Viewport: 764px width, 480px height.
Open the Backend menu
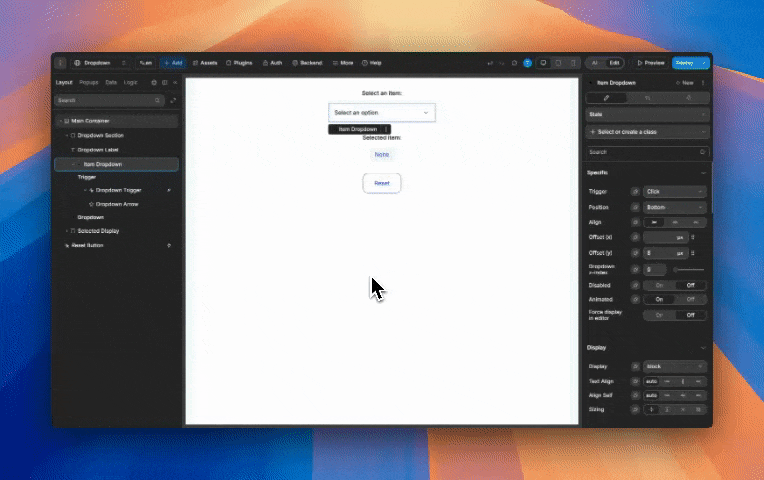307,63
